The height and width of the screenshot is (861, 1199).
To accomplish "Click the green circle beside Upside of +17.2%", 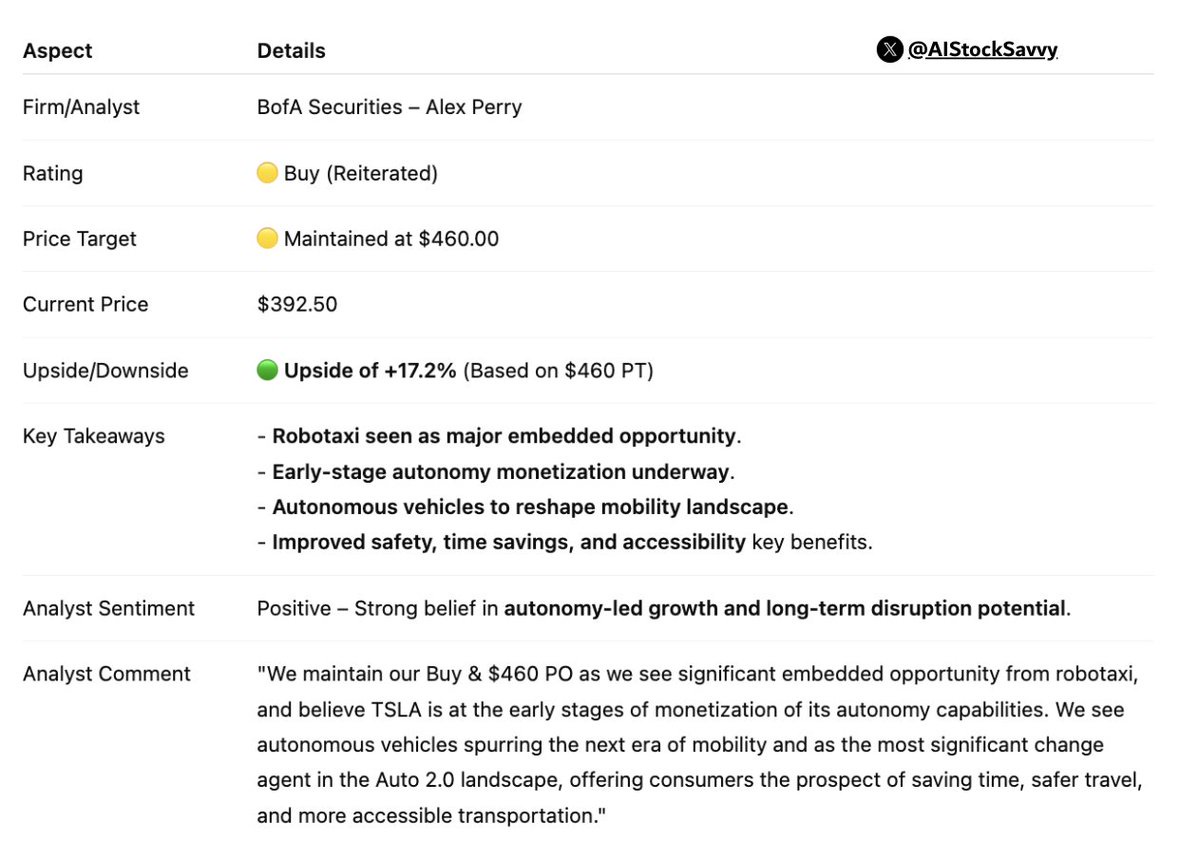I will (x=267, y=371).
